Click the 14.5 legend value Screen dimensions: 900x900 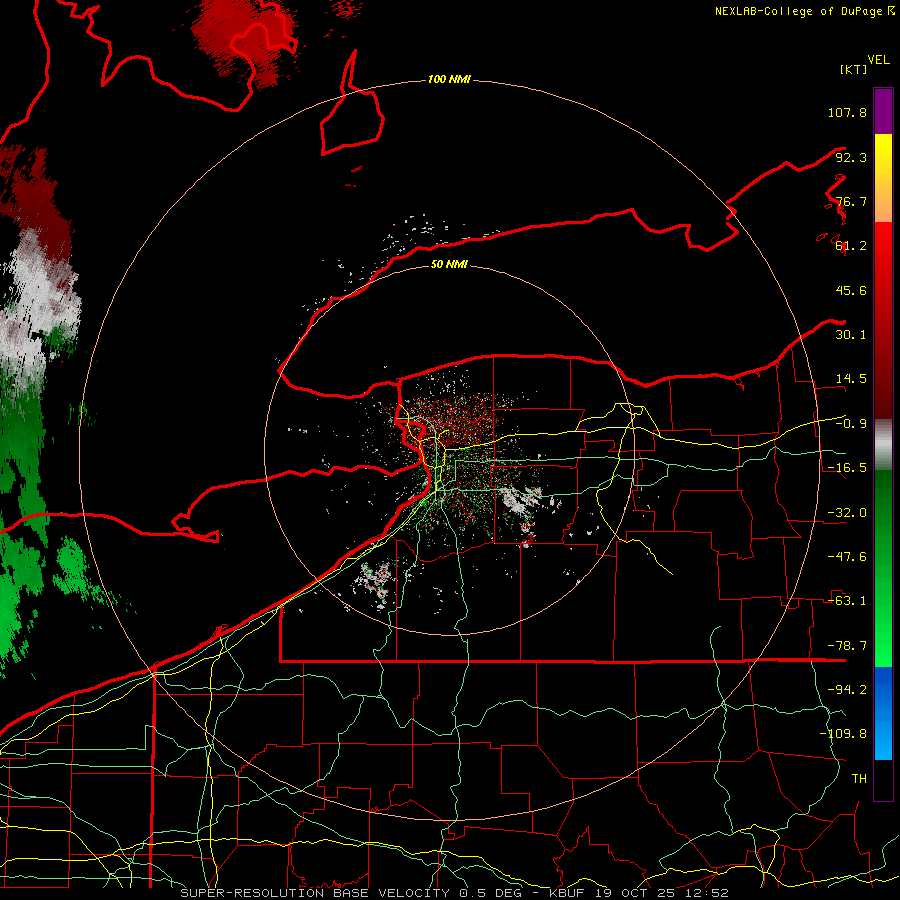point(851,379)
